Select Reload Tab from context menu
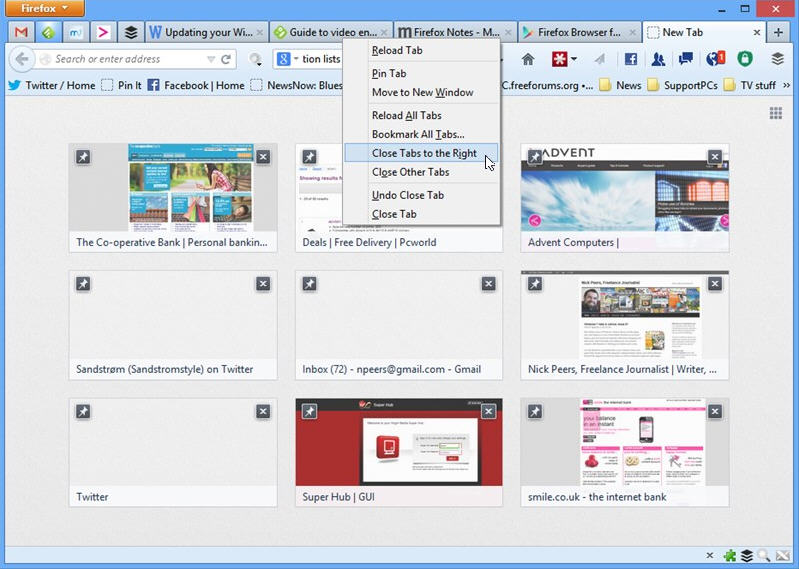This screenshot has height=569, width=799. point(422,50)
